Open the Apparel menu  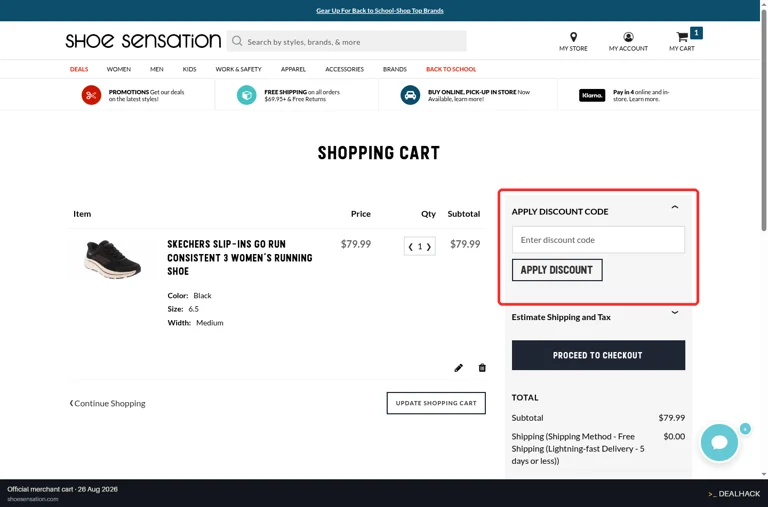click(293, 69)
